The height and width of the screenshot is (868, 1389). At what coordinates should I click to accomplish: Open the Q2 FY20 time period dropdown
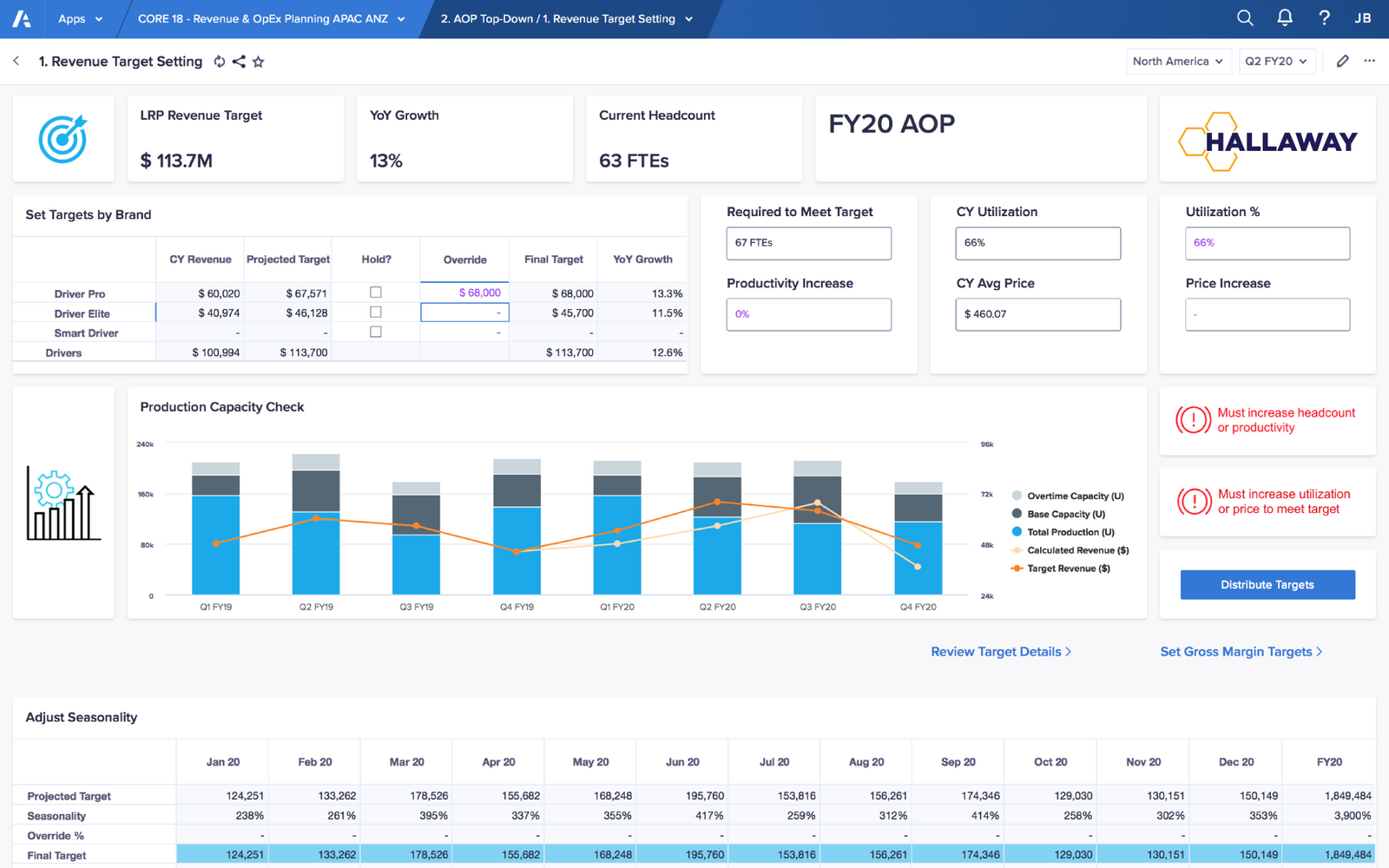coord(1277,61)
